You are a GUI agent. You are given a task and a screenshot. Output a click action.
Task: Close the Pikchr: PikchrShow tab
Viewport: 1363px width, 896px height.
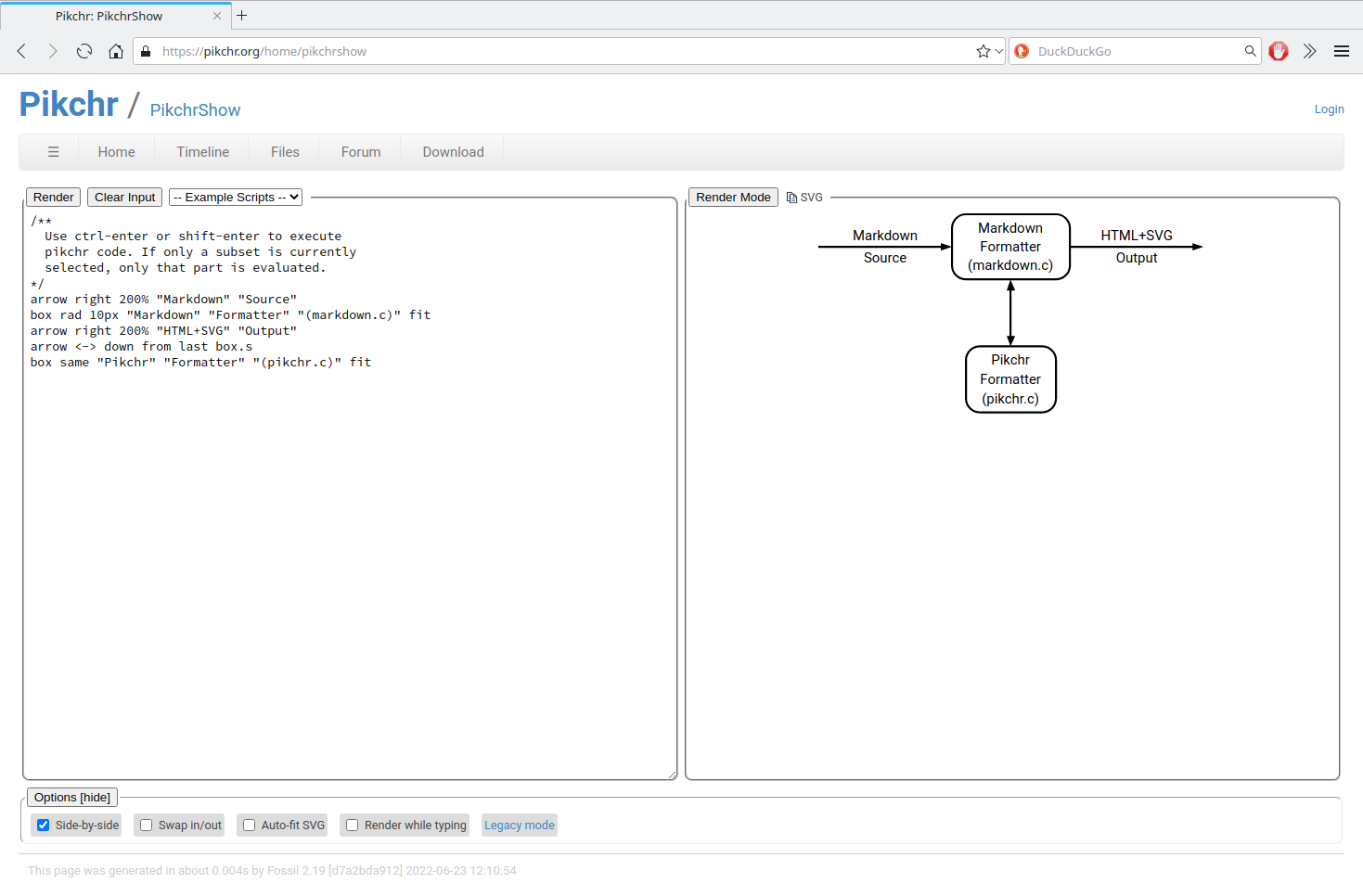click(217, 16)
